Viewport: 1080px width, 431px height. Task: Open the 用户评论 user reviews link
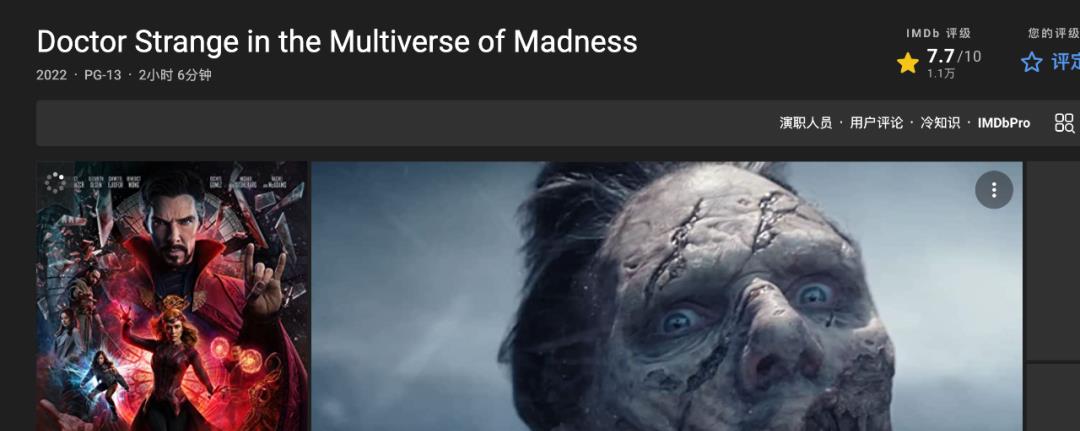876,123
